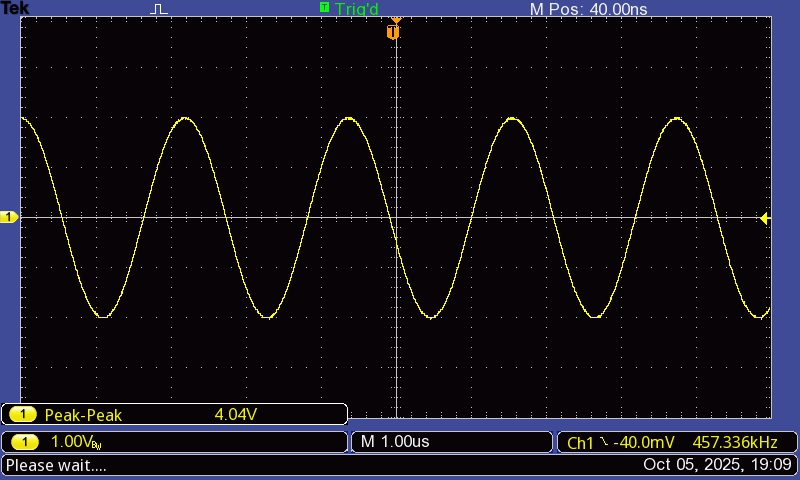Select the channel 1 ground reference marker
This screenshot has height=480, width=800.
coord(9,217)
